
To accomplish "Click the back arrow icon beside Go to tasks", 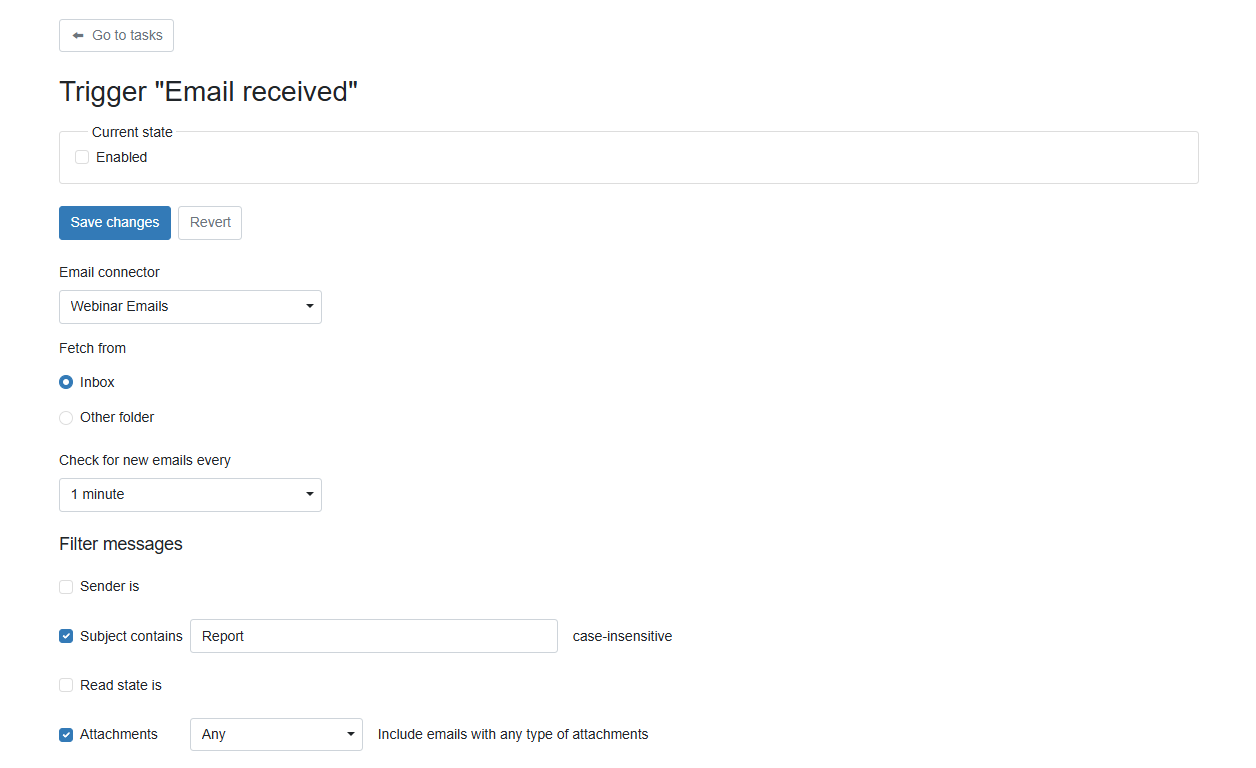I will click(78, 35).
